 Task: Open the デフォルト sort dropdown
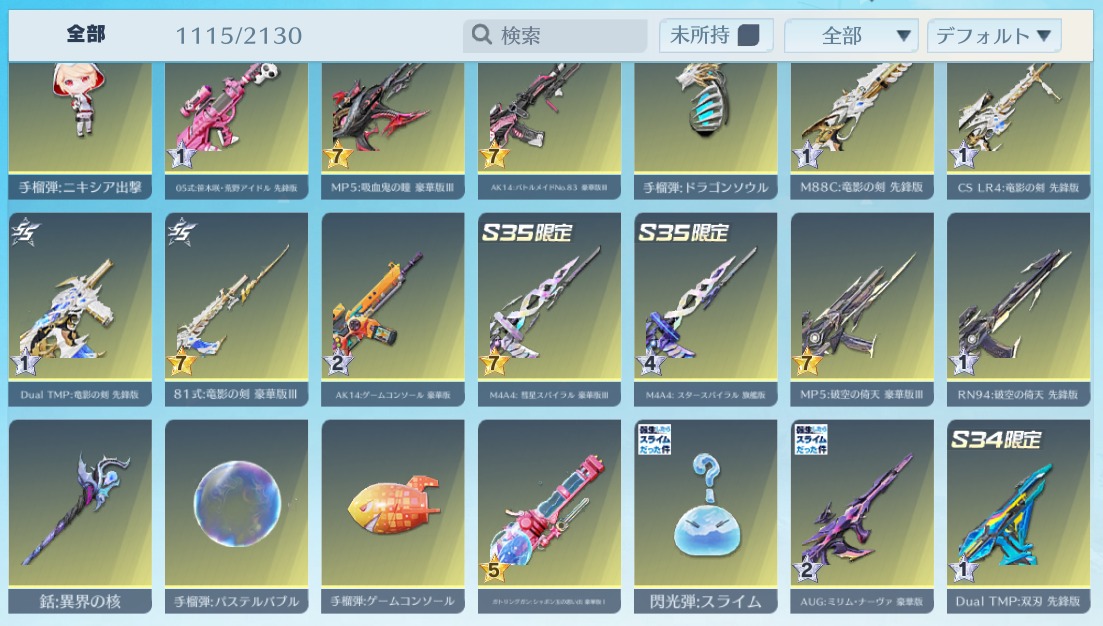pos(994,35)
